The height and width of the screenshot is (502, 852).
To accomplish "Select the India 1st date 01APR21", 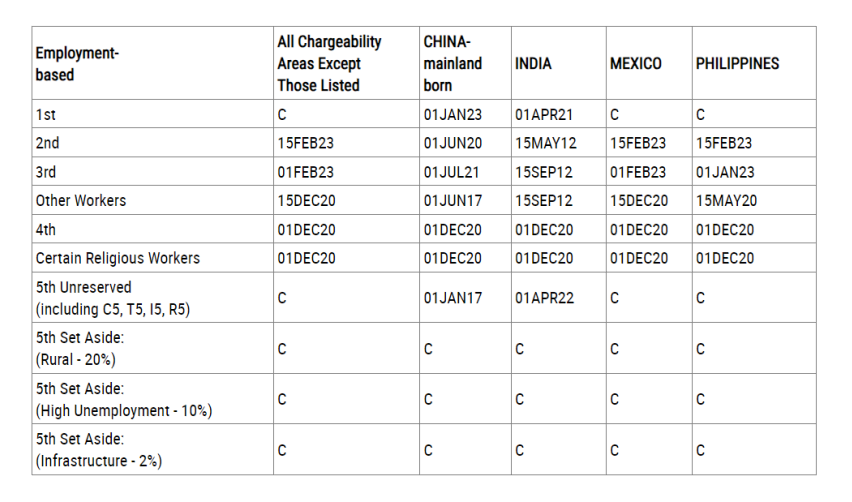I will 544,115.
